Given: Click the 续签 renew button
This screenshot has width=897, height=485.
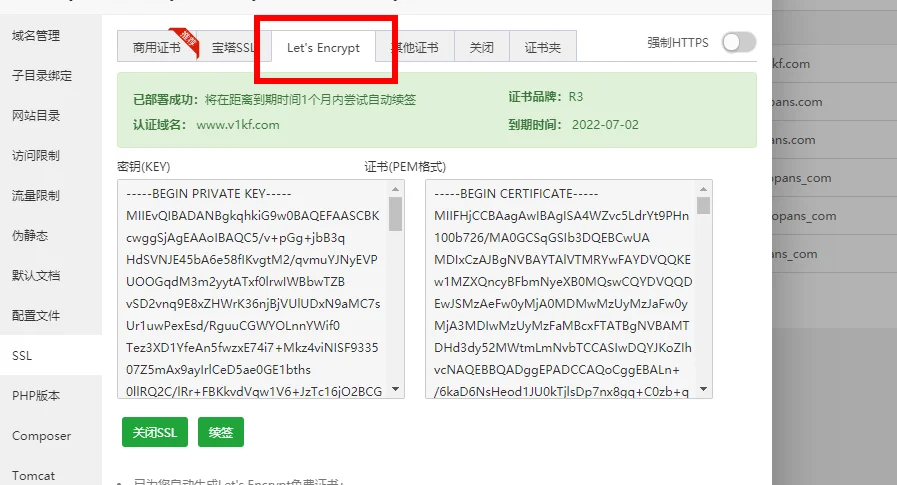Looking at the screenshot, I should [x=221, y=432].
